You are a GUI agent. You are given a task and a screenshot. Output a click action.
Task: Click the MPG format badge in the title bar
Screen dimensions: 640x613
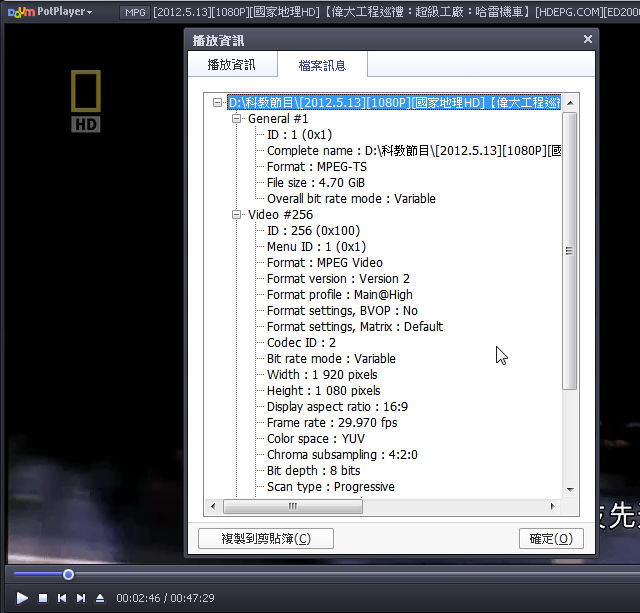pos(135,12)
